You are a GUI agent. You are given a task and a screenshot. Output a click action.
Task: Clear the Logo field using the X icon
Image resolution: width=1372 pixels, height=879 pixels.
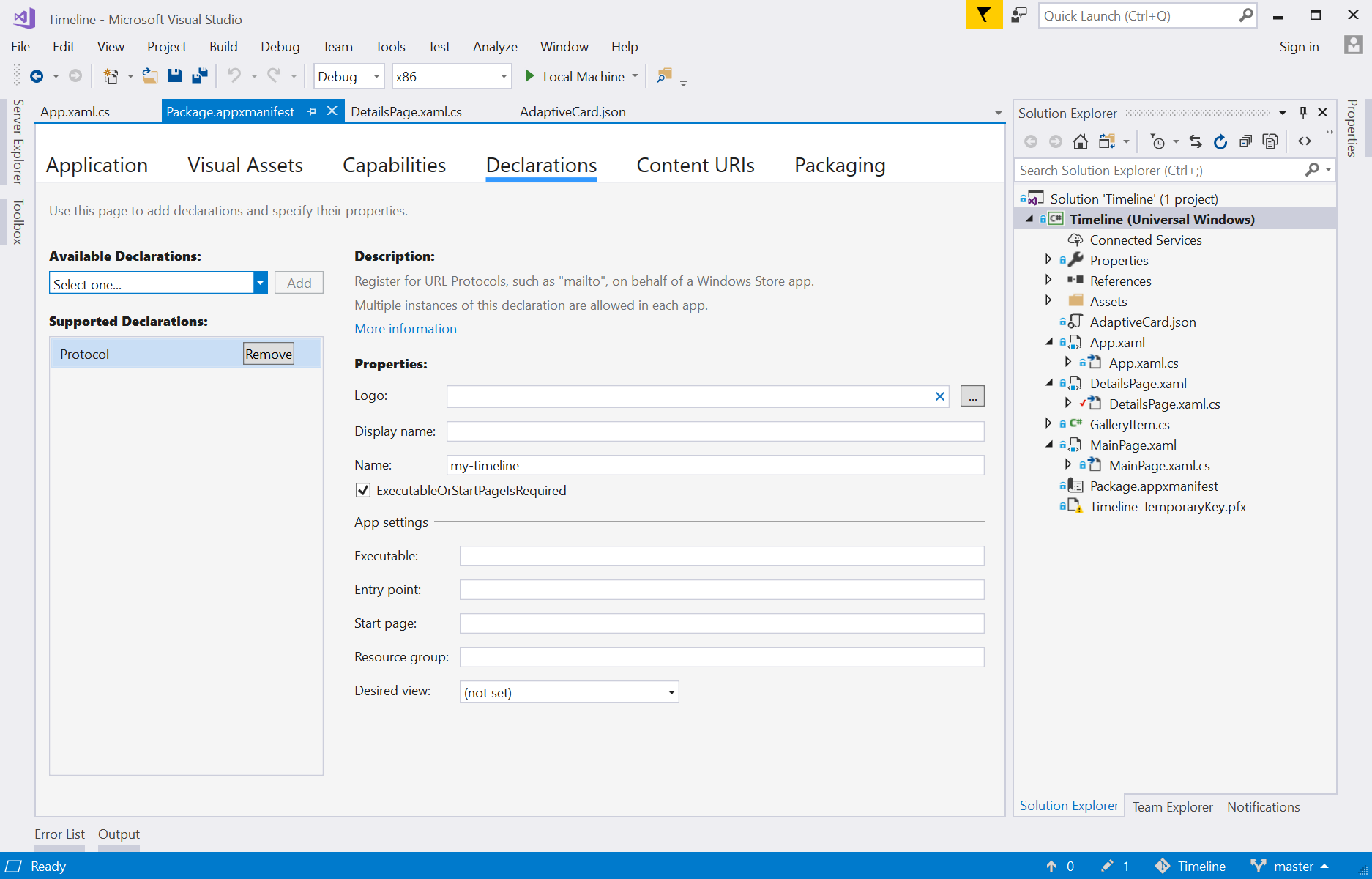tap(940, 396)
